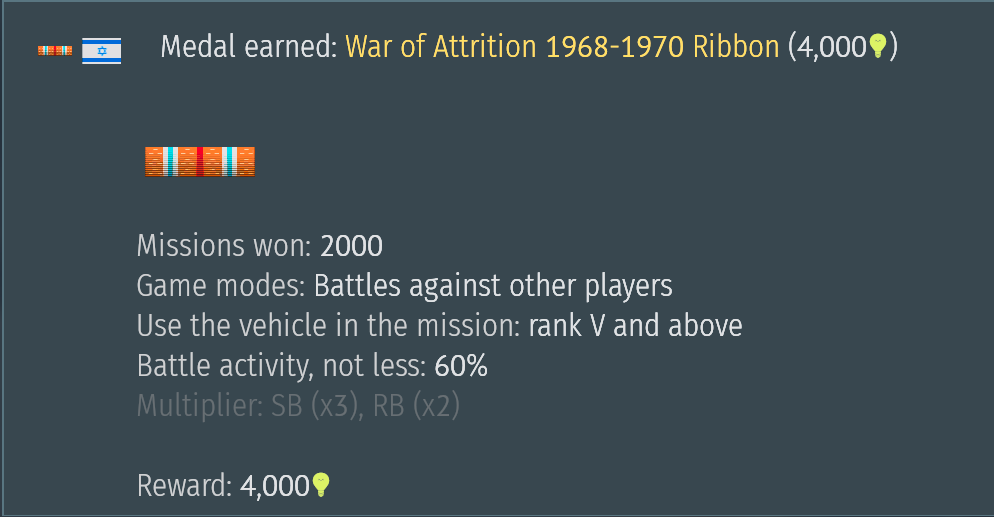Select the 60% battle activity value
Image resolution: width=994 pixels, height=517 pixels.
pos(461,366)
